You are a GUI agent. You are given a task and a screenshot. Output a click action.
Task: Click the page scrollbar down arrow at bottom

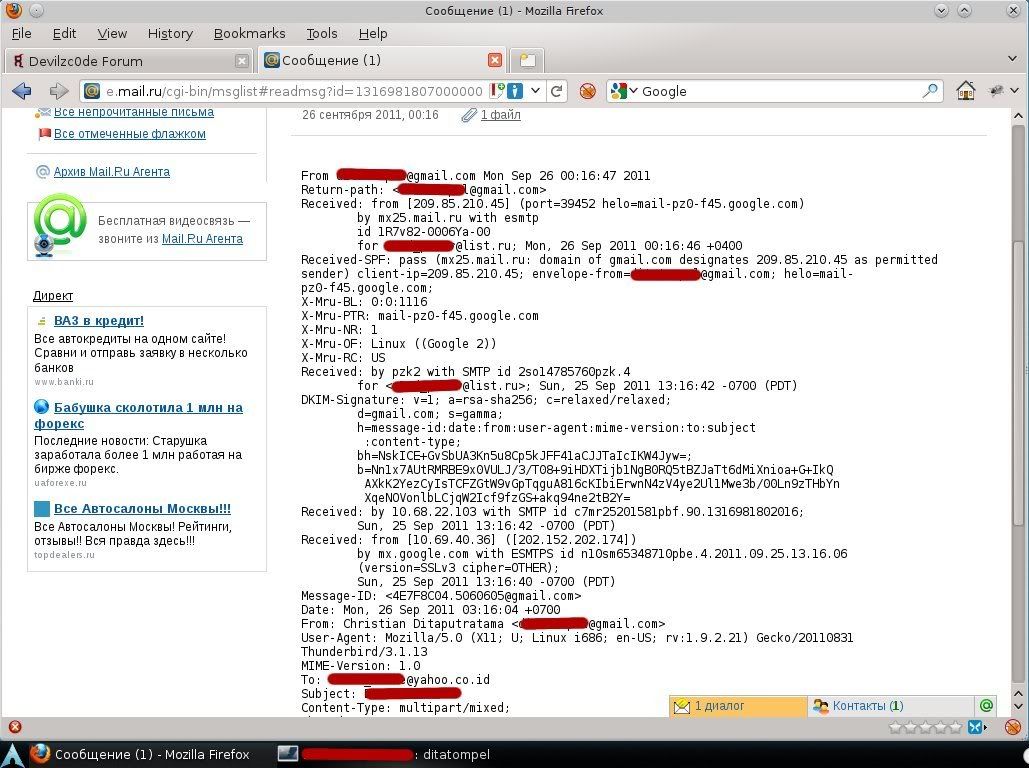click(1018, 707)
